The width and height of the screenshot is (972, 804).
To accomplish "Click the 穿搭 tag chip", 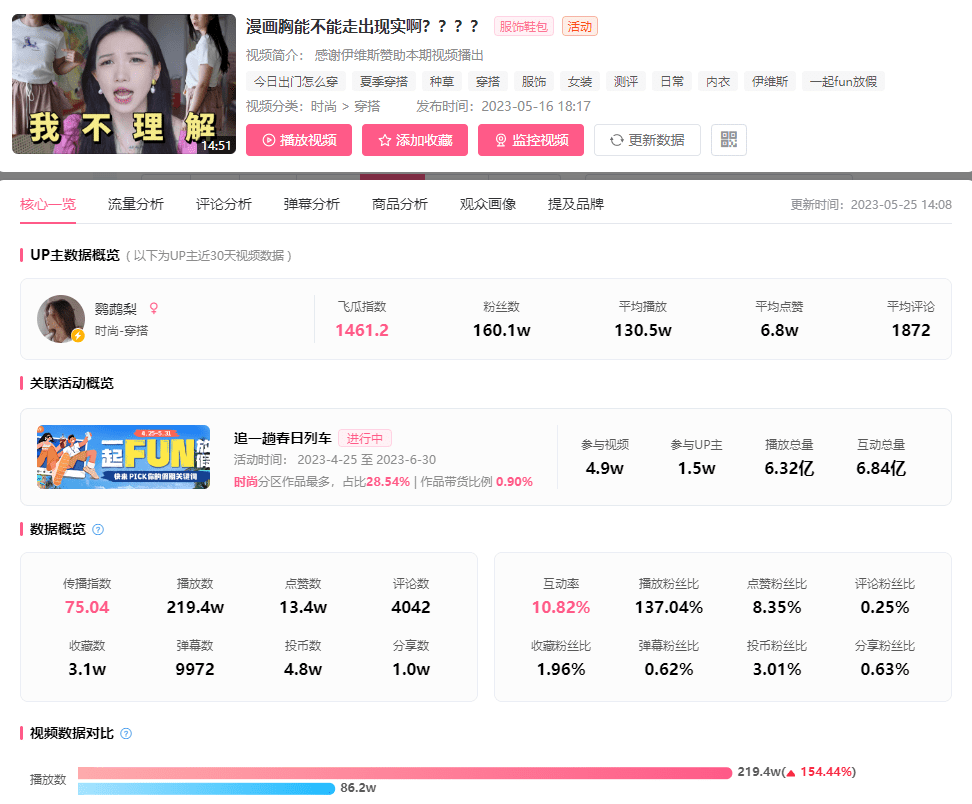I will [488, 81].
